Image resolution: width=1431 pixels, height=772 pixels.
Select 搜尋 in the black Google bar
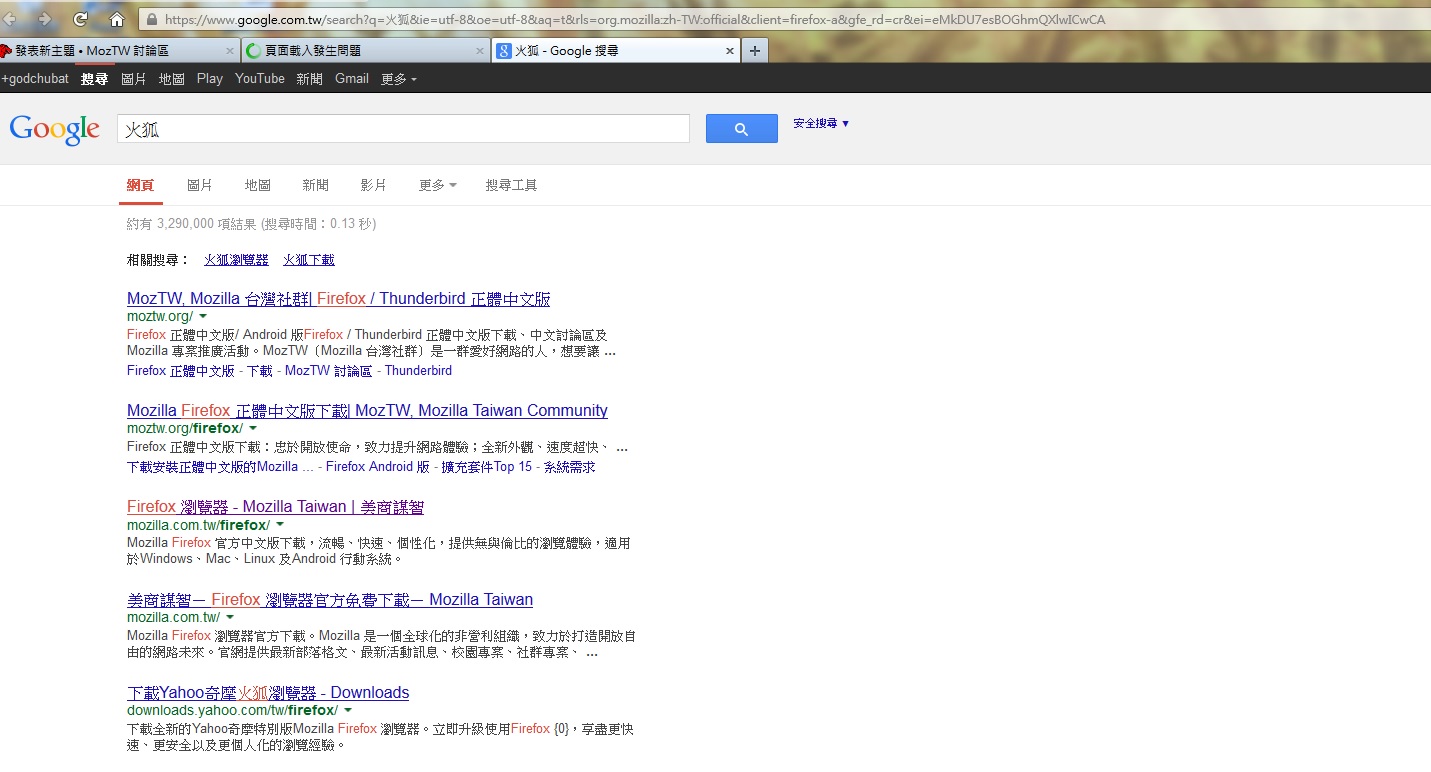point(94,79)
